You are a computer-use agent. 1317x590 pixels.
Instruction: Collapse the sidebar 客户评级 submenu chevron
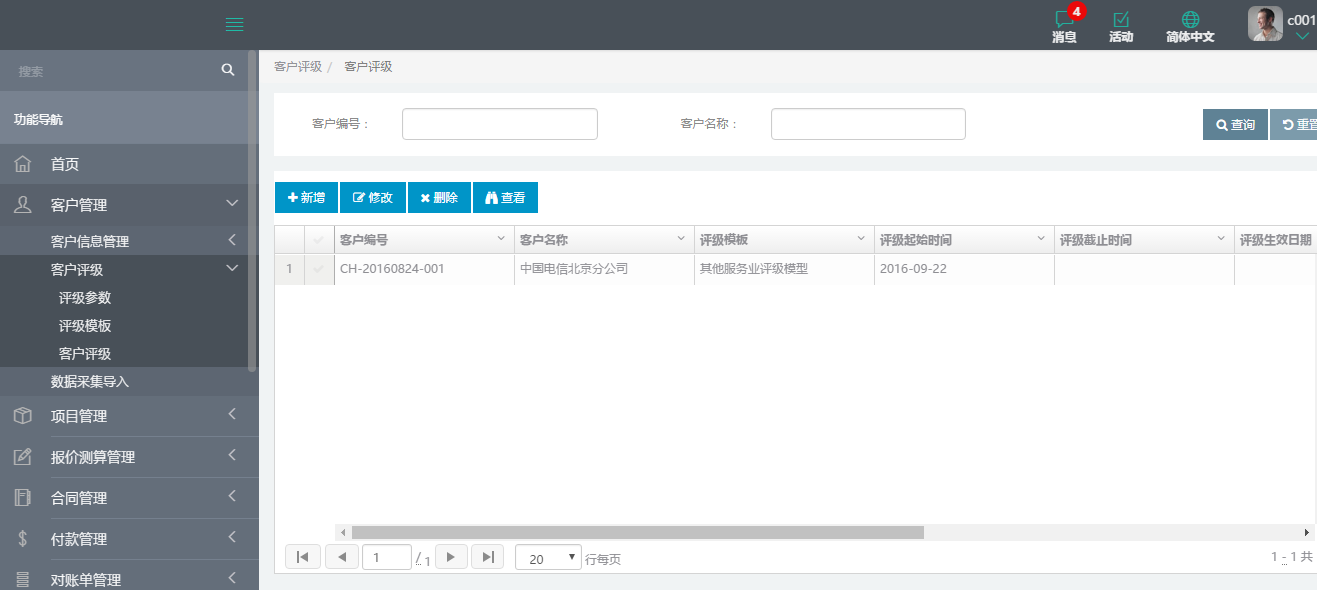(232, 268)
